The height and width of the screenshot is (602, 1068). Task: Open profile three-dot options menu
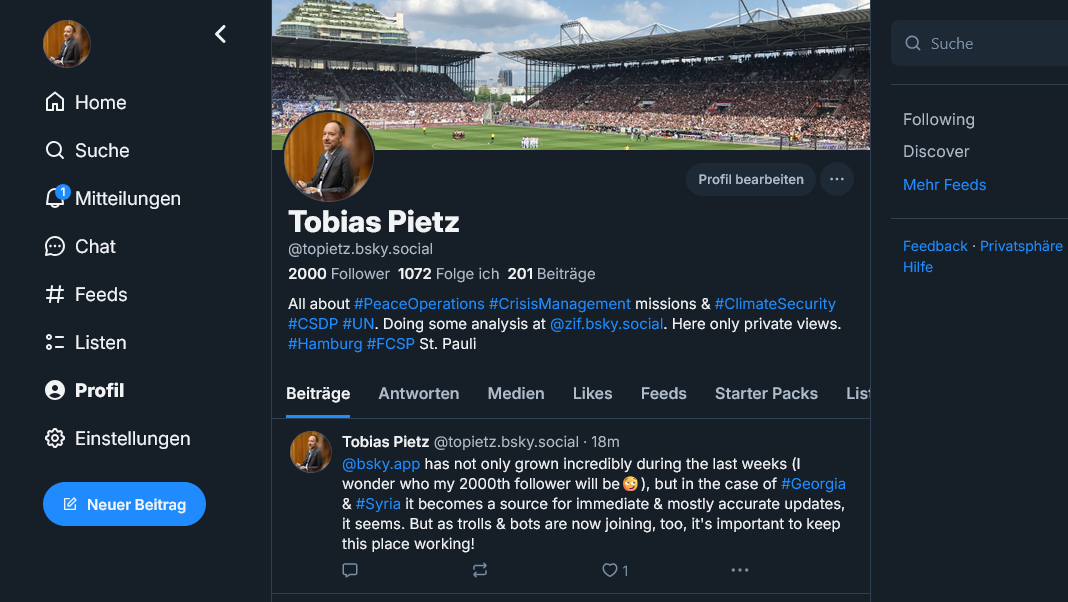click(x=837, y=180)
